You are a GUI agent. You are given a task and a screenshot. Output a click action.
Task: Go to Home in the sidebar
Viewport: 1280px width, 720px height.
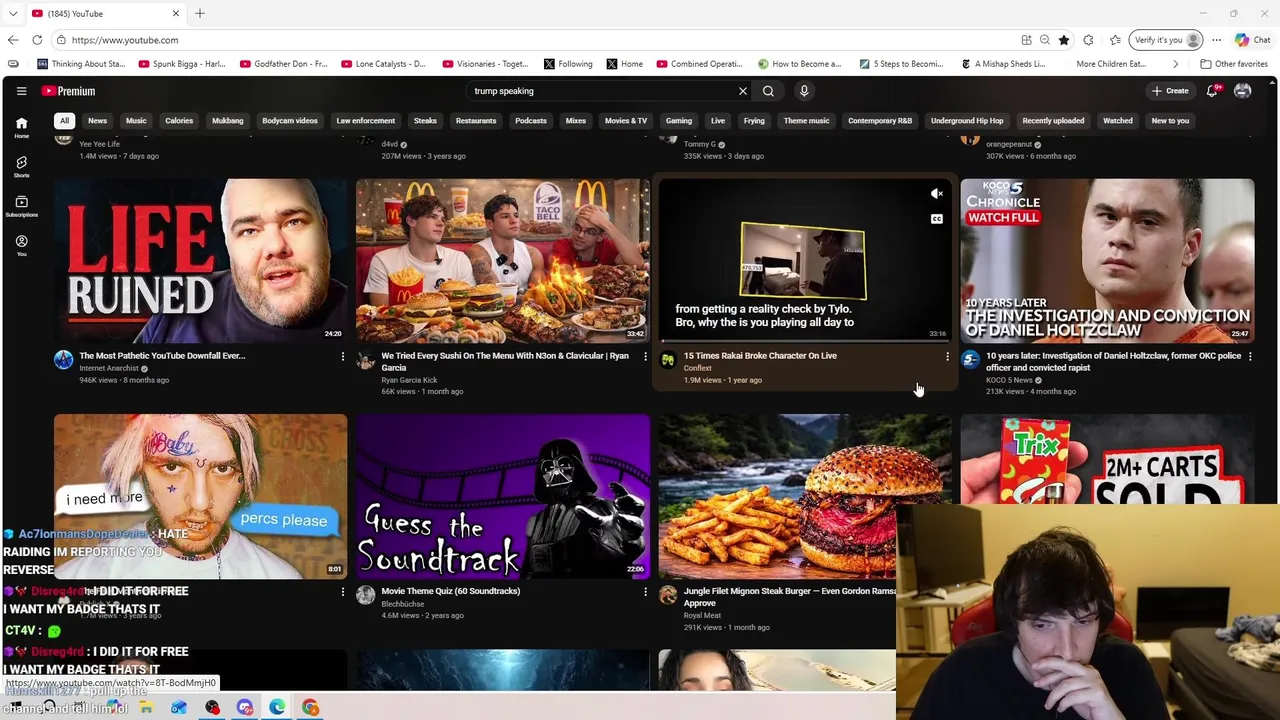[x=21, y=127]
